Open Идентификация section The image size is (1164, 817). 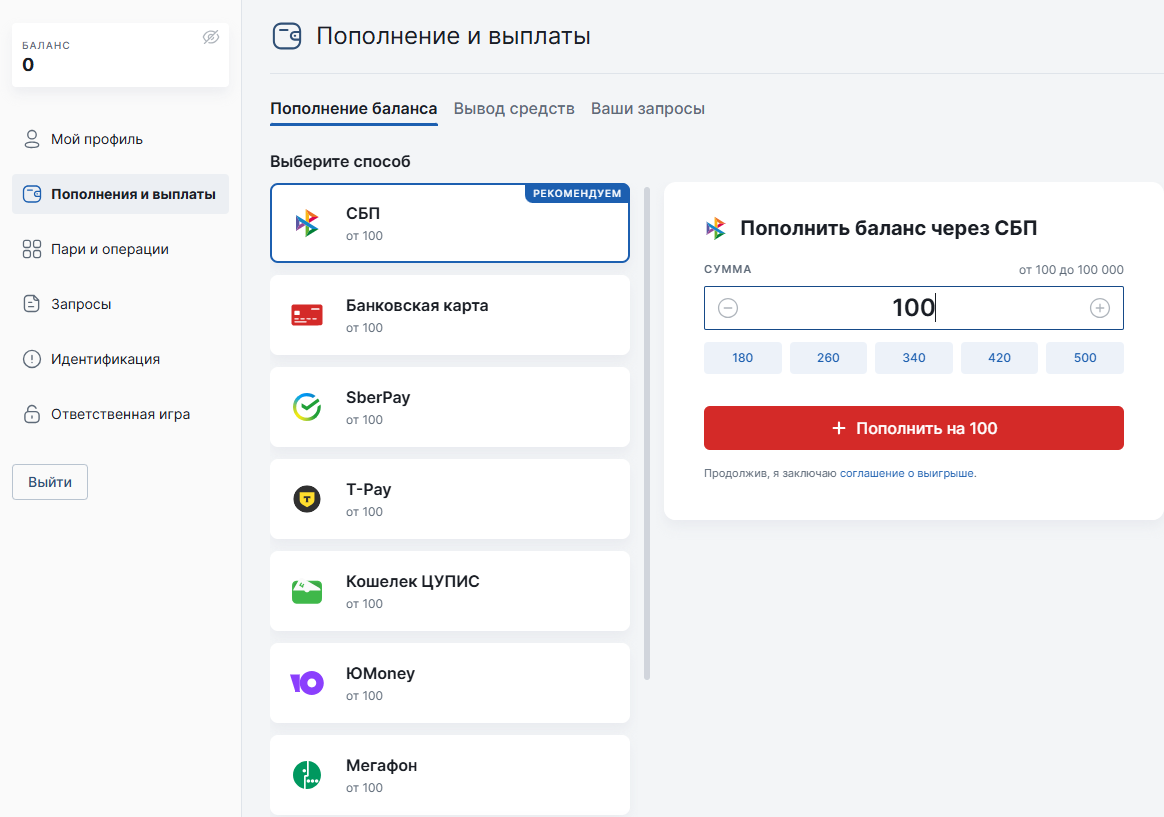click(120, 359)
